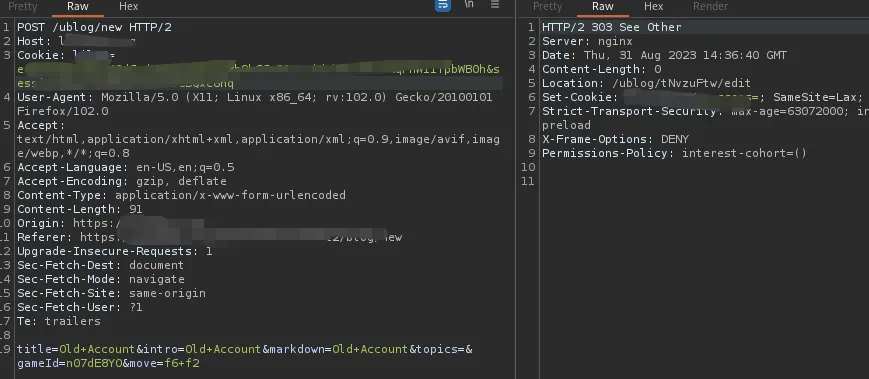Viewport: 869px width, 379px height.
Task: Click the 'Accept-Encoding: gzip, deflate' line
Action: (x=122, y=181)
